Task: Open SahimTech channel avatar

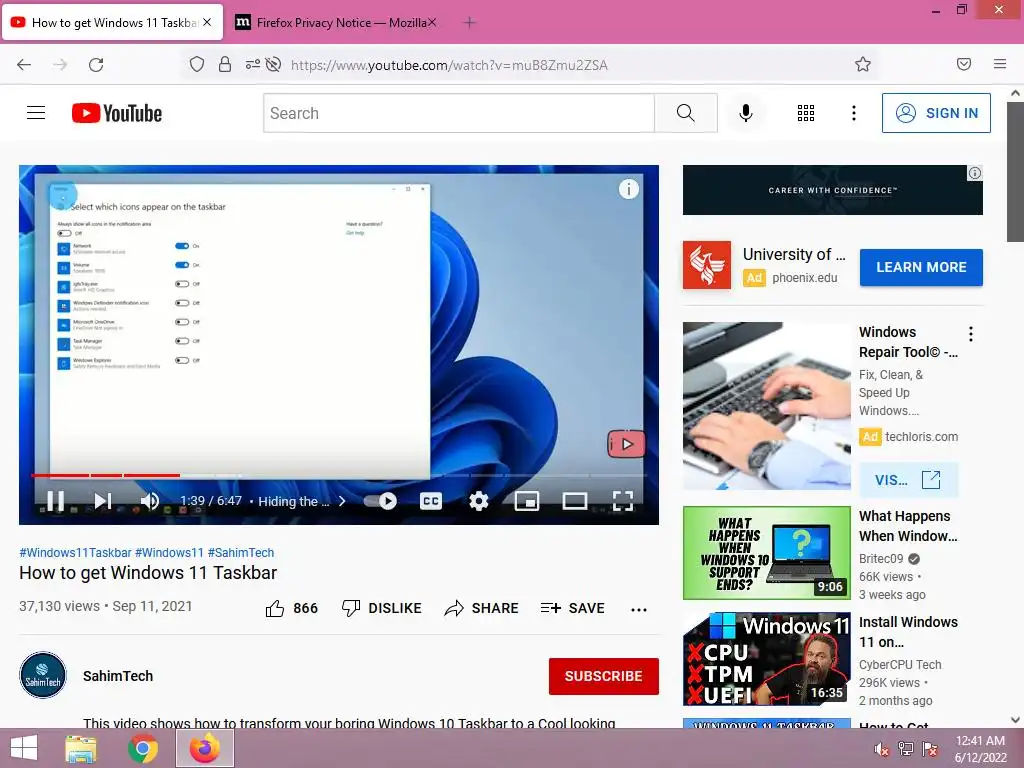Action: (43, 675)
